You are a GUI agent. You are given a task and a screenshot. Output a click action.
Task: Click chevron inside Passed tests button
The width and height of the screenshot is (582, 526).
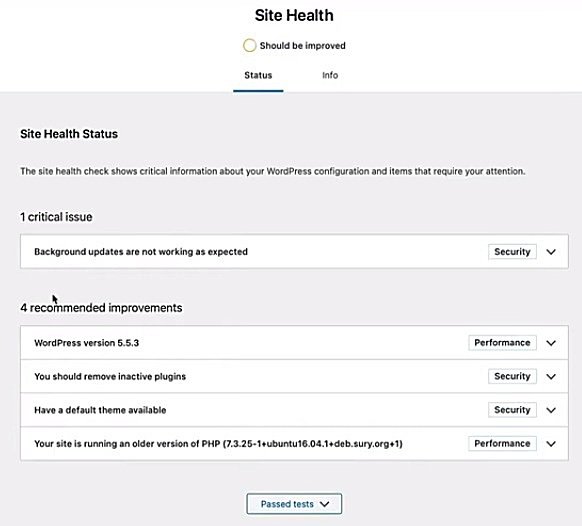pos(325,504)
